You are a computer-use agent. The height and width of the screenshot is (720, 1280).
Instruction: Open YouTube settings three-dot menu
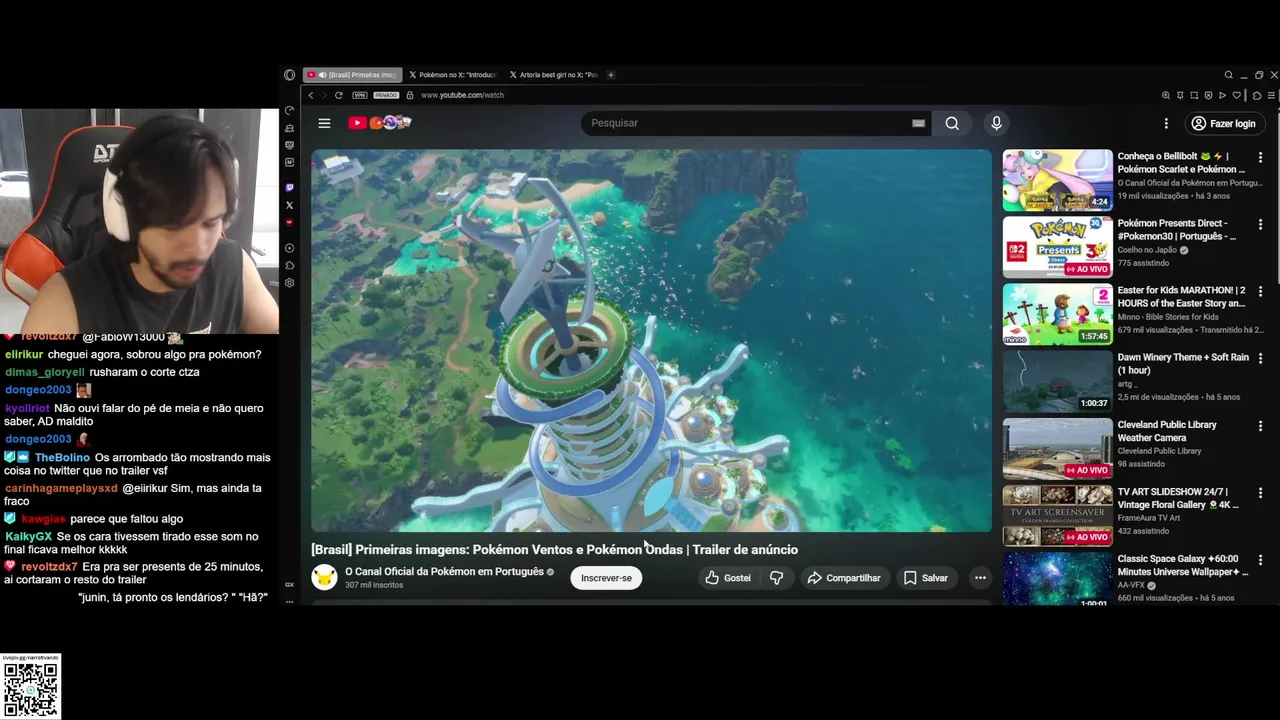[1166, 123]
